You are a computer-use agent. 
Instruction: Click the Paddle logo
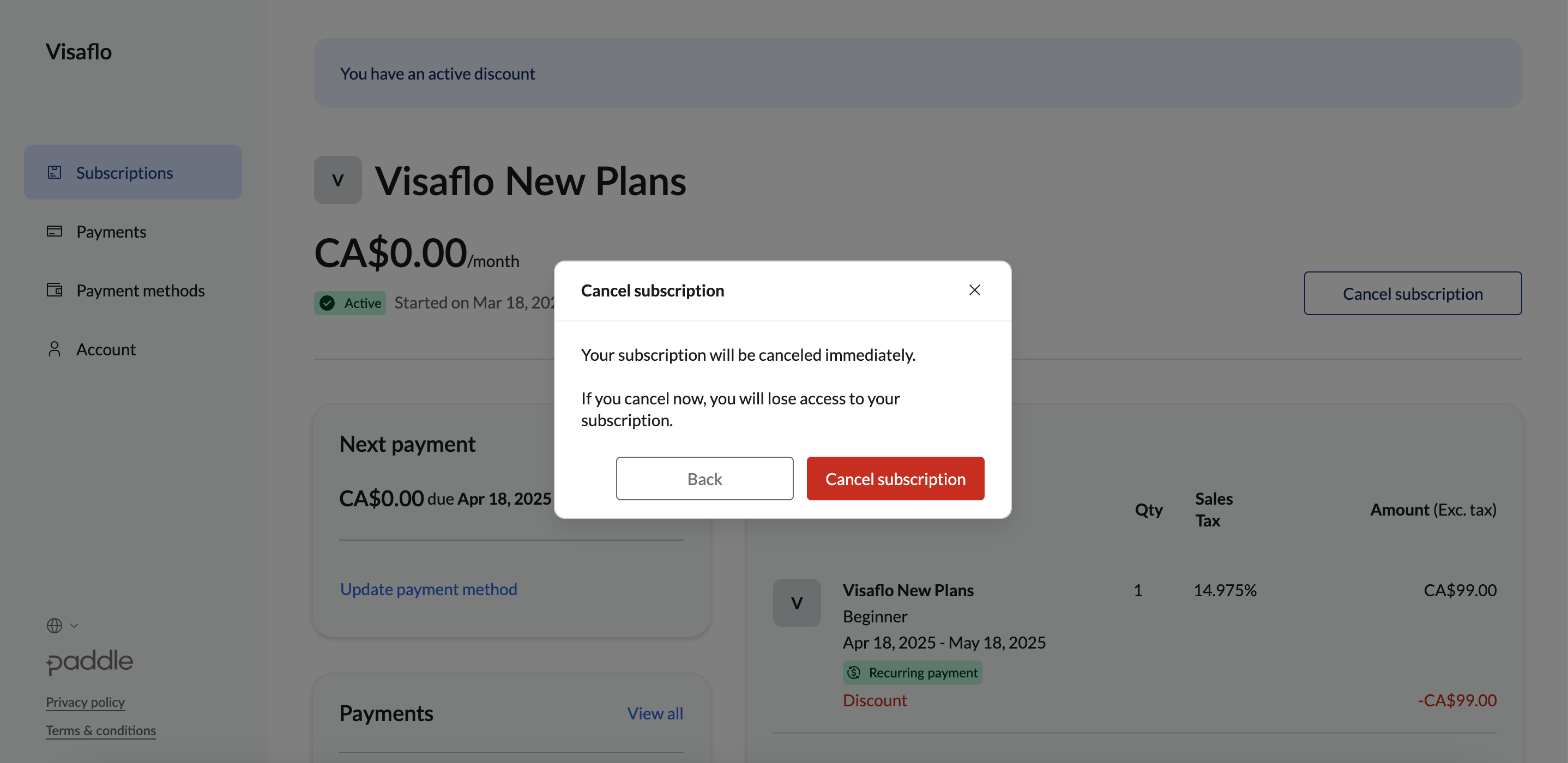click(89, 662)
